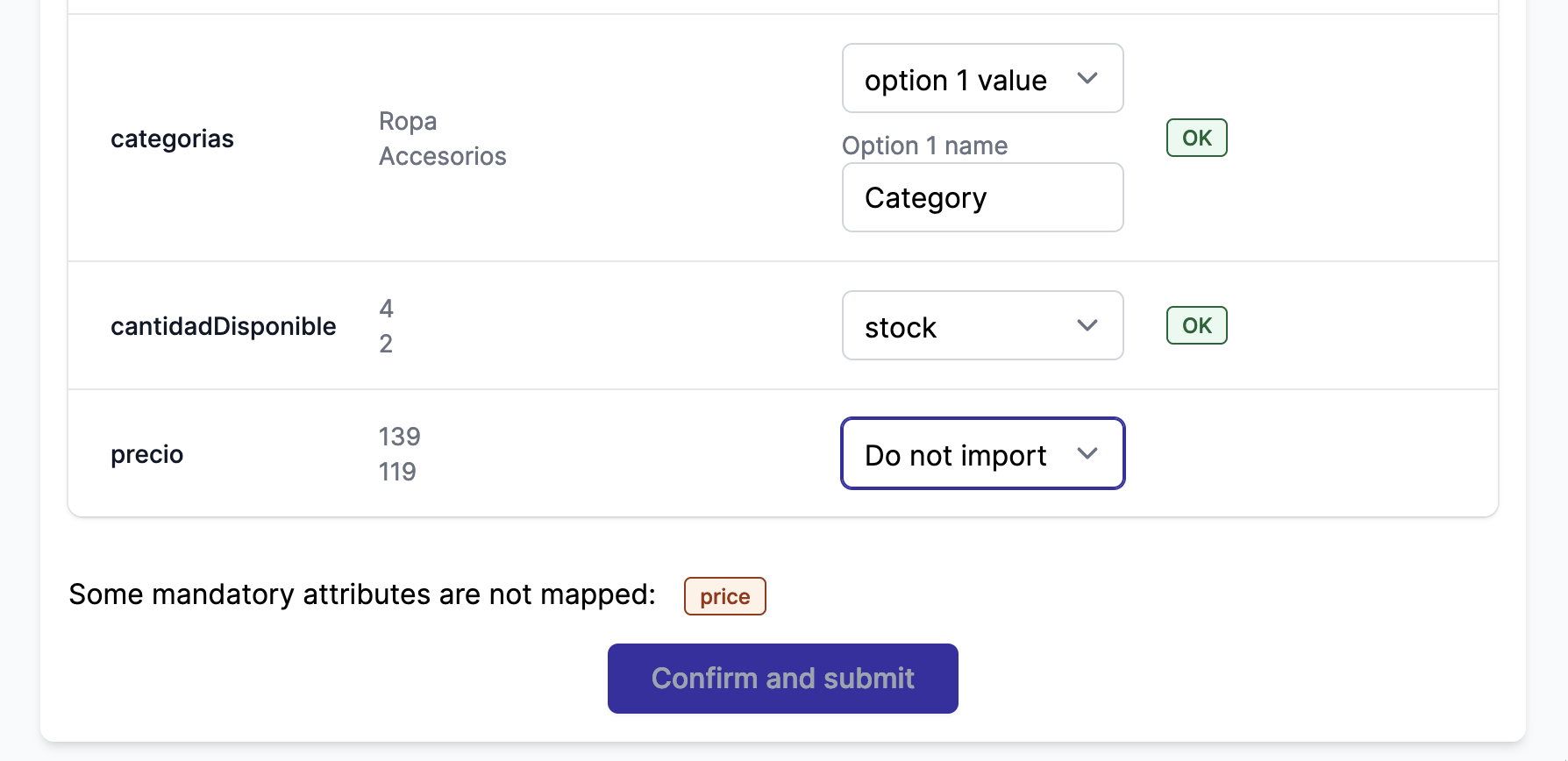
Task: Click the sample value 119
Action: click(397, 472)
